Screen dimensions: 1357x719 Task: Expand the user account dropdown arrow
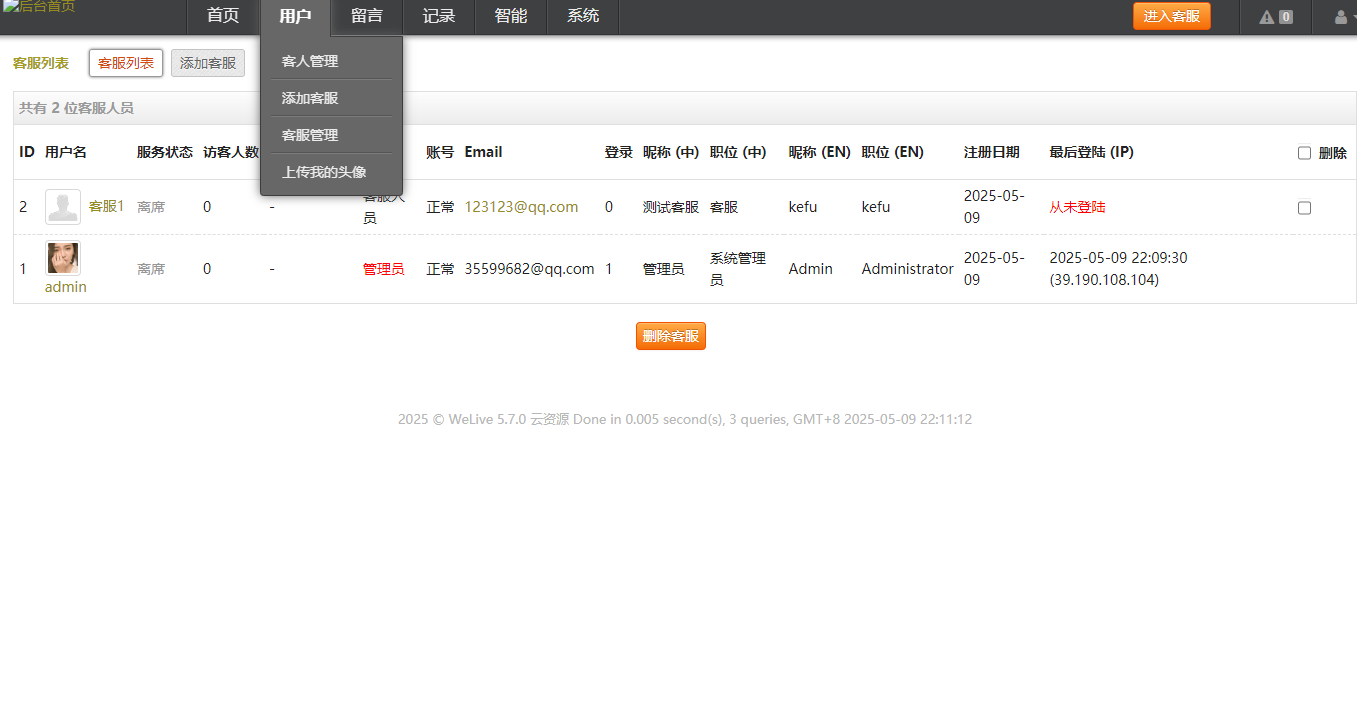point(1353,17)
